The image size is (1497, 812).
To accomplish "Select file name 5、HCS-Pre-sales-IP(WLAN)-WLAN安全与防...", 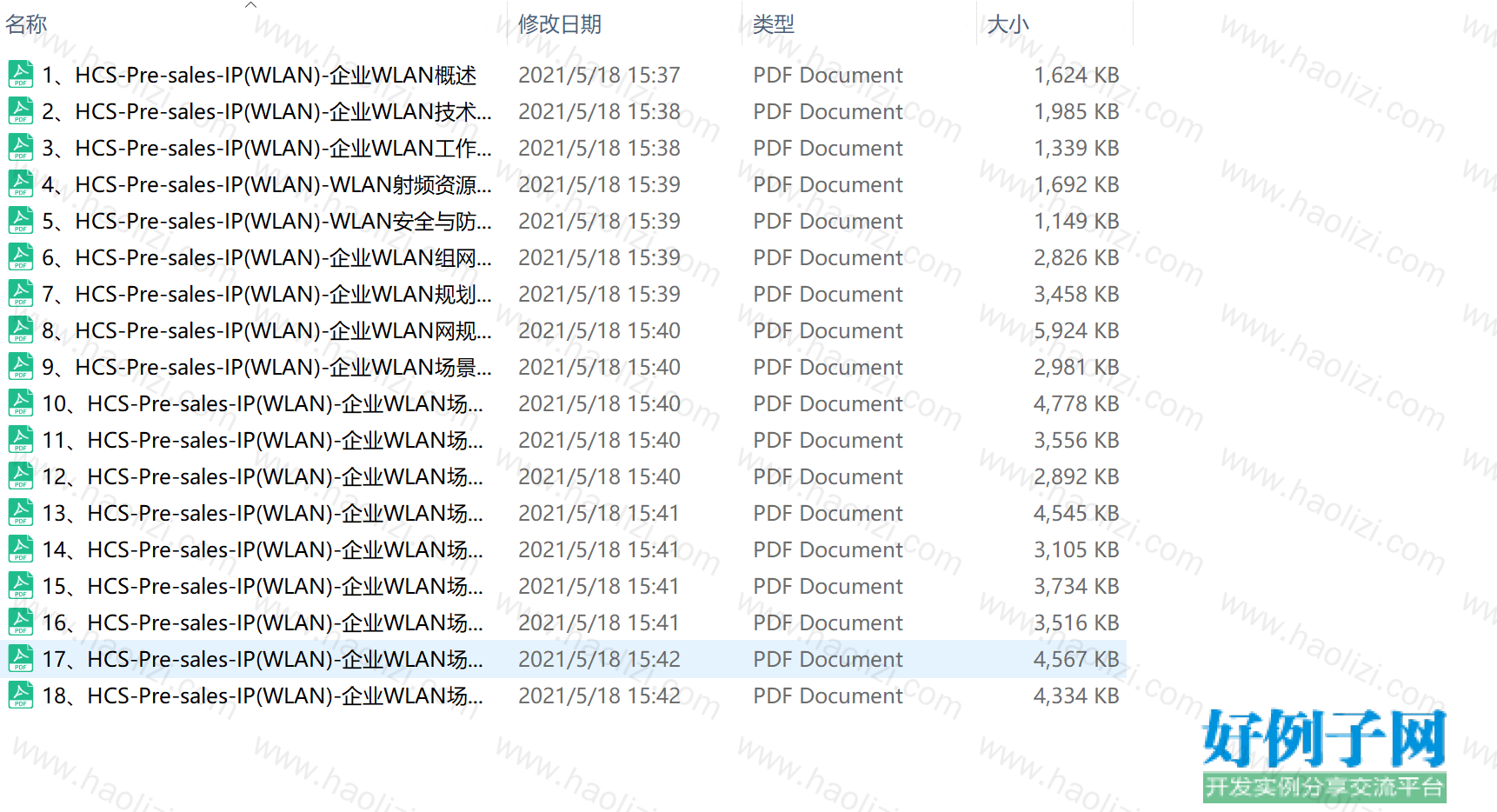I will coord(267,222).
